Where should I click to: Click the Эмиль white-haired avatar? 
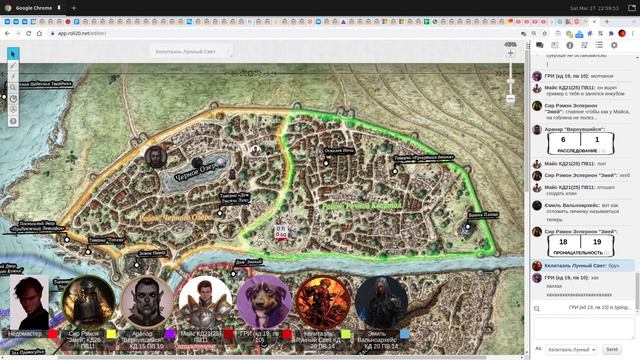click(381, 302)
